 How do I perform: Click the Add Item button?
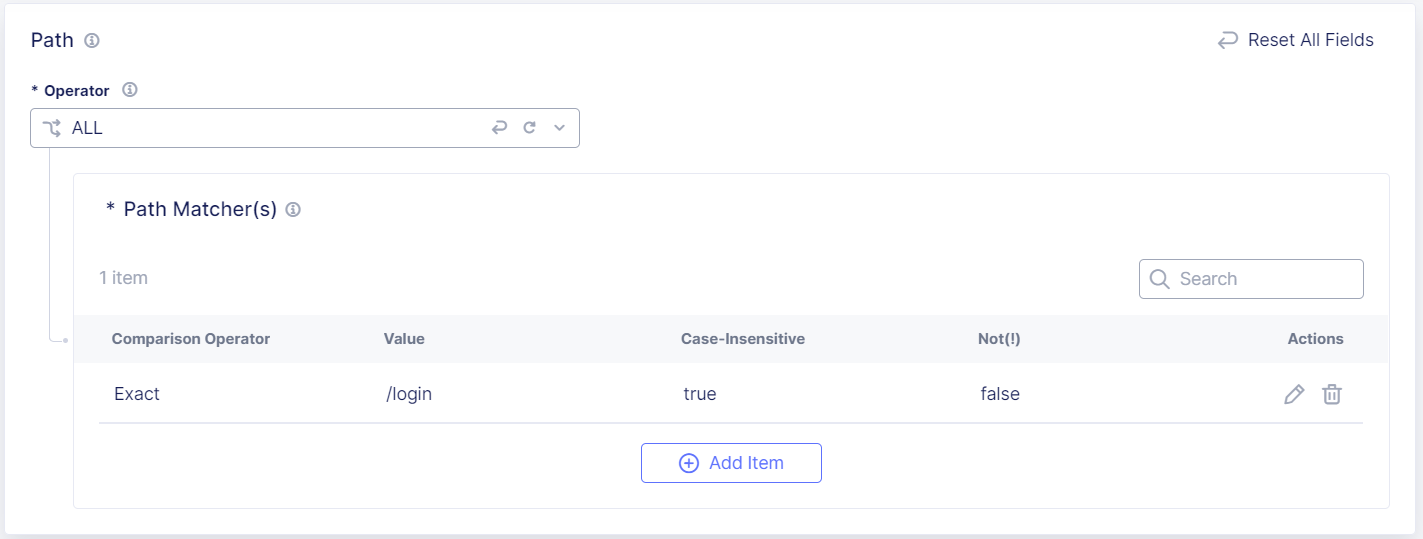point(731,463)
